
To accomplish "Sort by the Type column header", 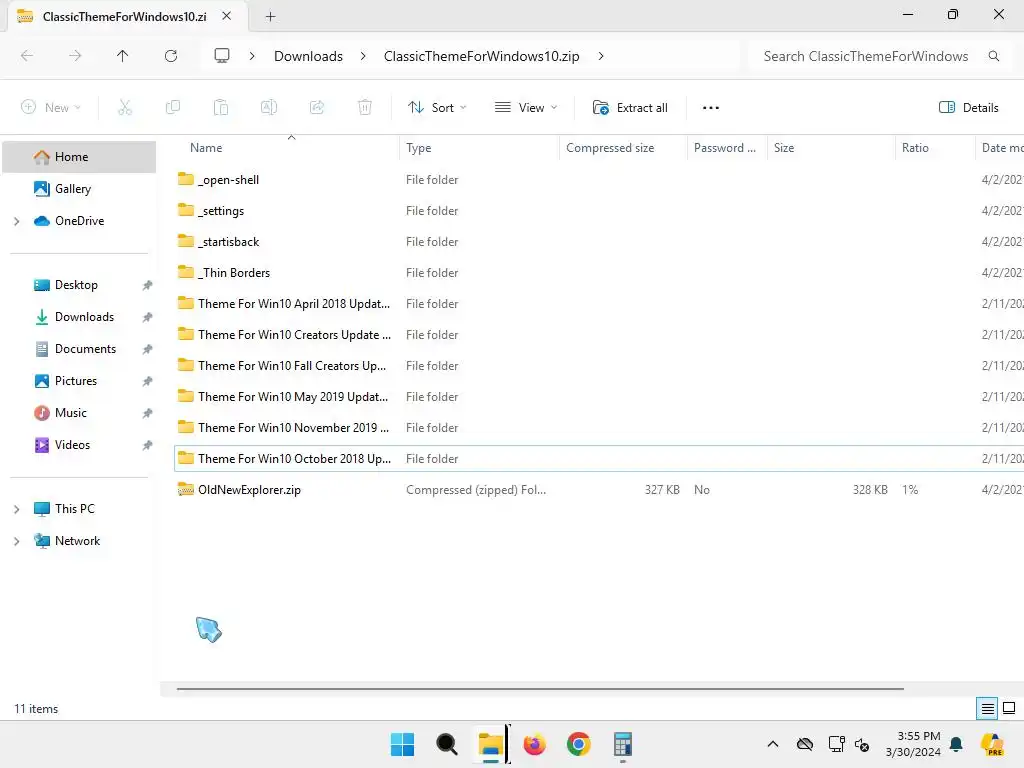I will click(x=479, y=148).
